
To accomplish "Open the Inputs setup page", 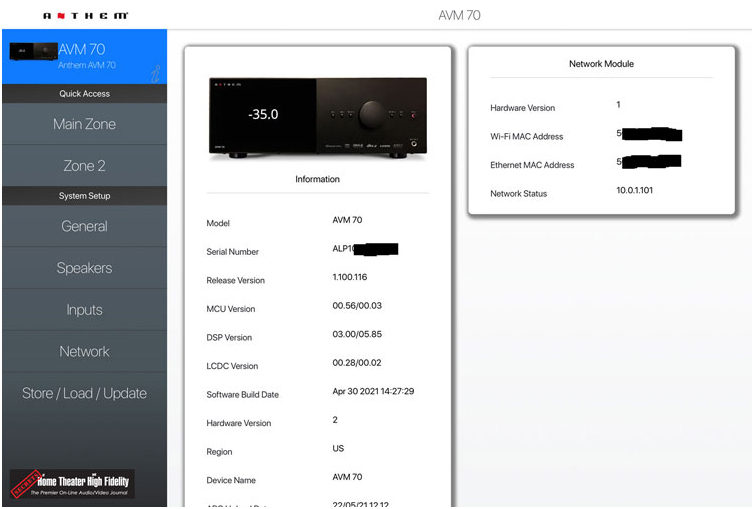I will click(x=84, y=310).
